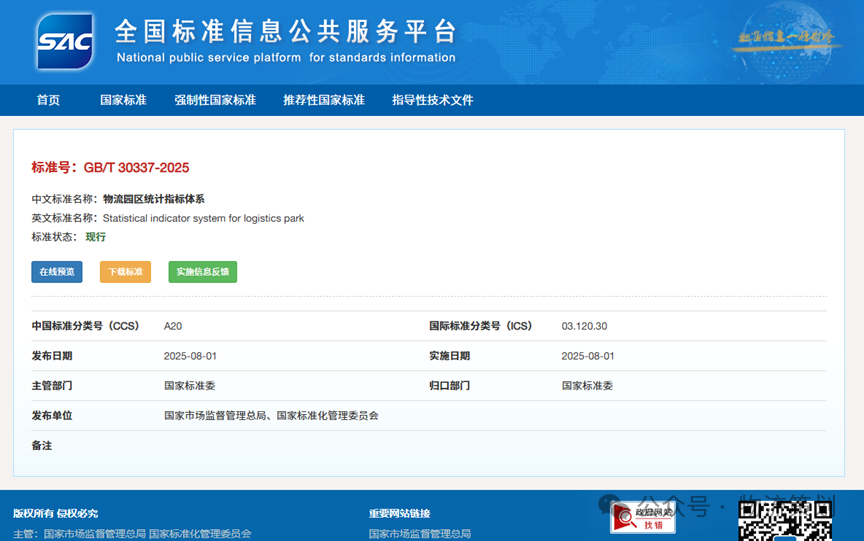Viewport: 864px width, 541px height.
Task: Click the standard number GB/T 30337-2025 heading
Action: (110, 167)
